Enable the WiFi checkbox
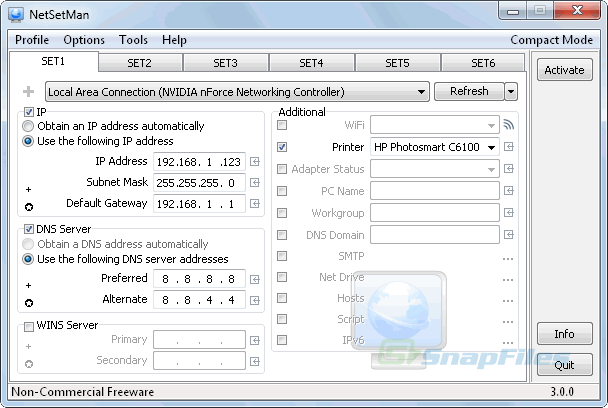The height and width of the screenshot is (408, 608). pos(282,125)
